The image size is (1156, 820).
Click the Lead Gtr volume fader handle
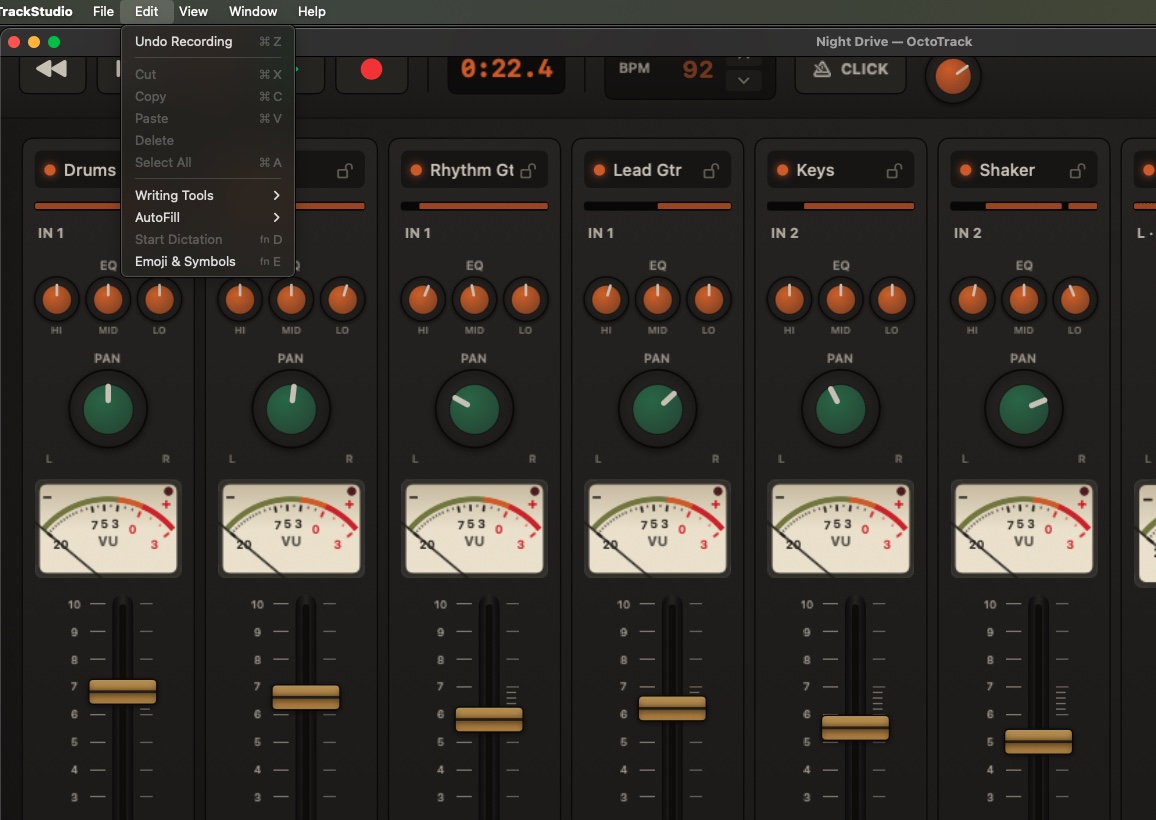tap(672, 708)
